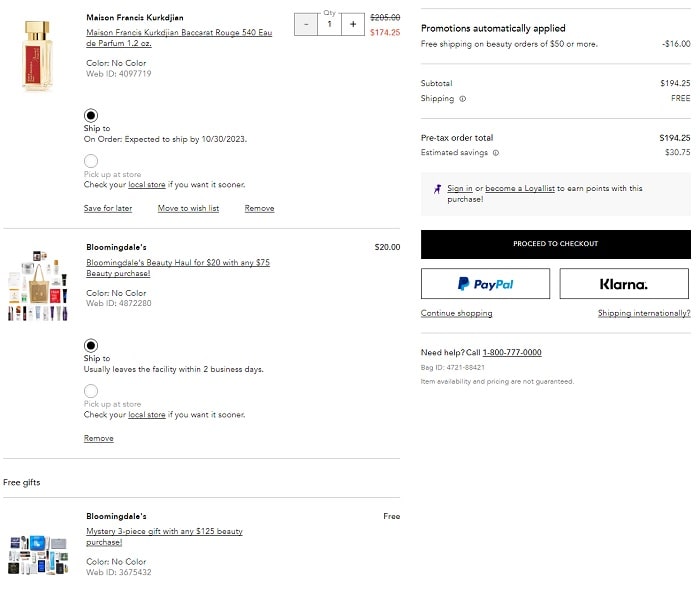Click the Loyallist rewards icon

pyautogui.click(x=438, y=189)
